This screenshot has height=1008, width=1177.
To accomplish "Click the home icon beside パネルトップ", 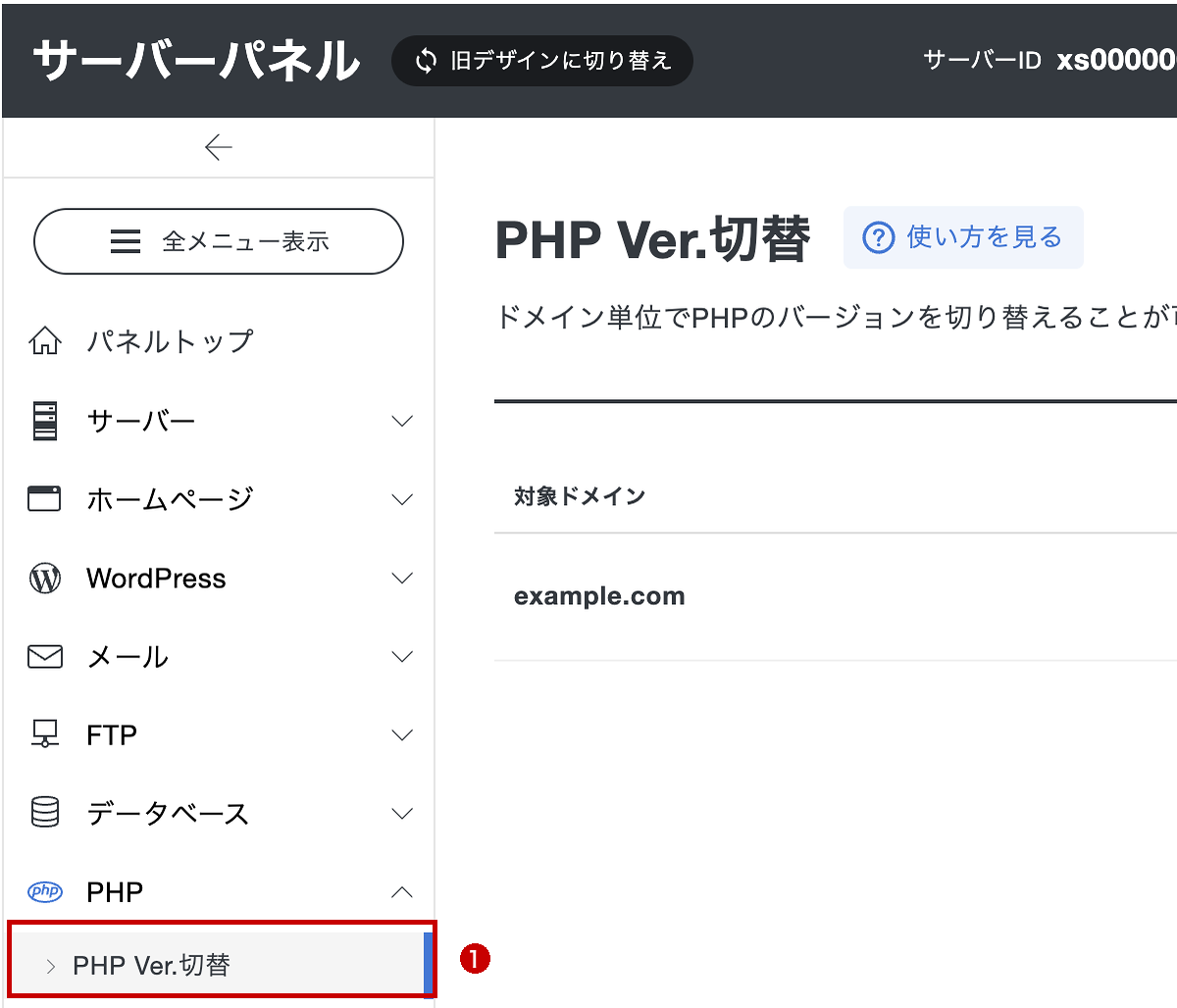I will [x=45, y=341].
